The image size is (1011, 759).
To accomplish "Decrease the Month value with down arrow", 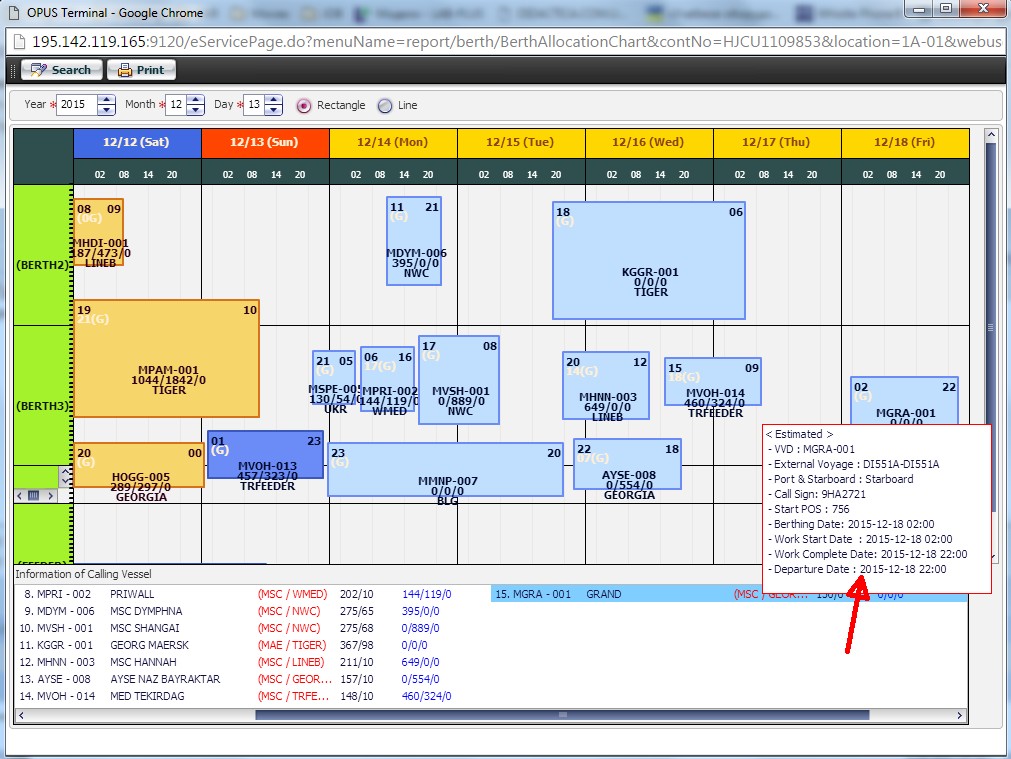I will pyautogui.click(x=195, y=110).
